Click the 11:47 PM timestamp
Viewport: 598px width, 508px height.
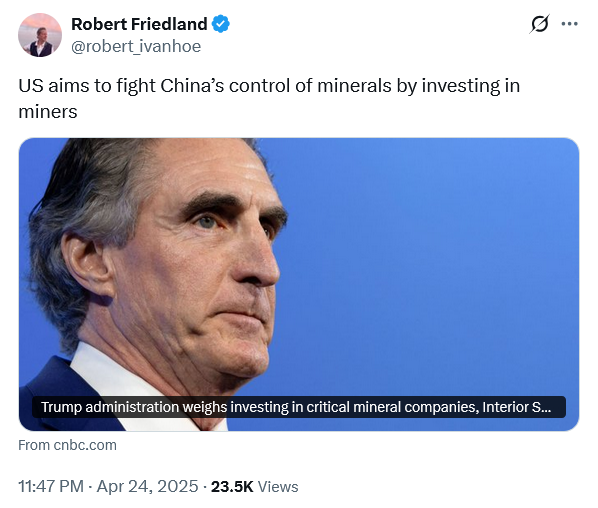pyautogui.click(x=51, y=486)
